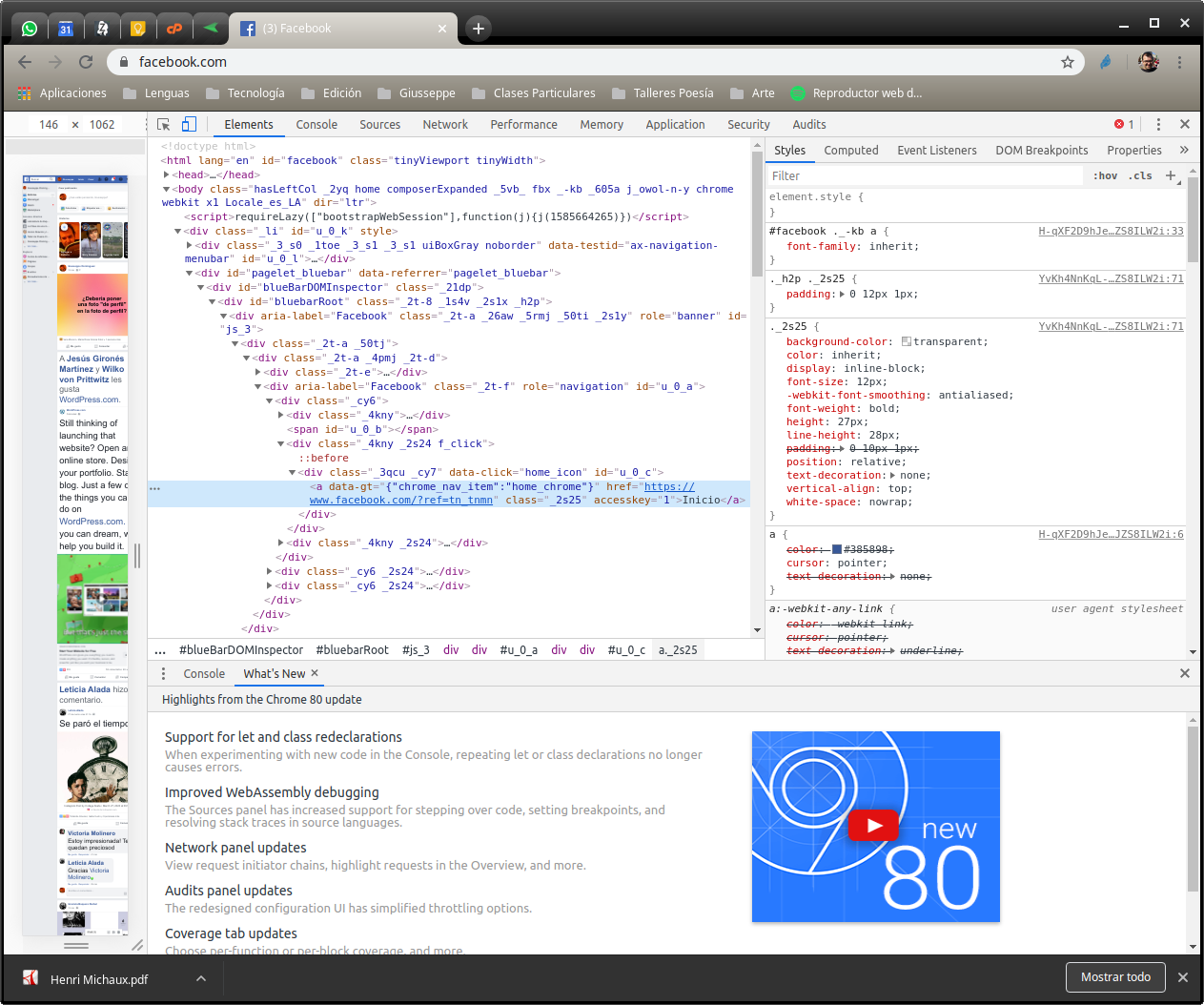Click the viewport width value 146

point(49,125)
